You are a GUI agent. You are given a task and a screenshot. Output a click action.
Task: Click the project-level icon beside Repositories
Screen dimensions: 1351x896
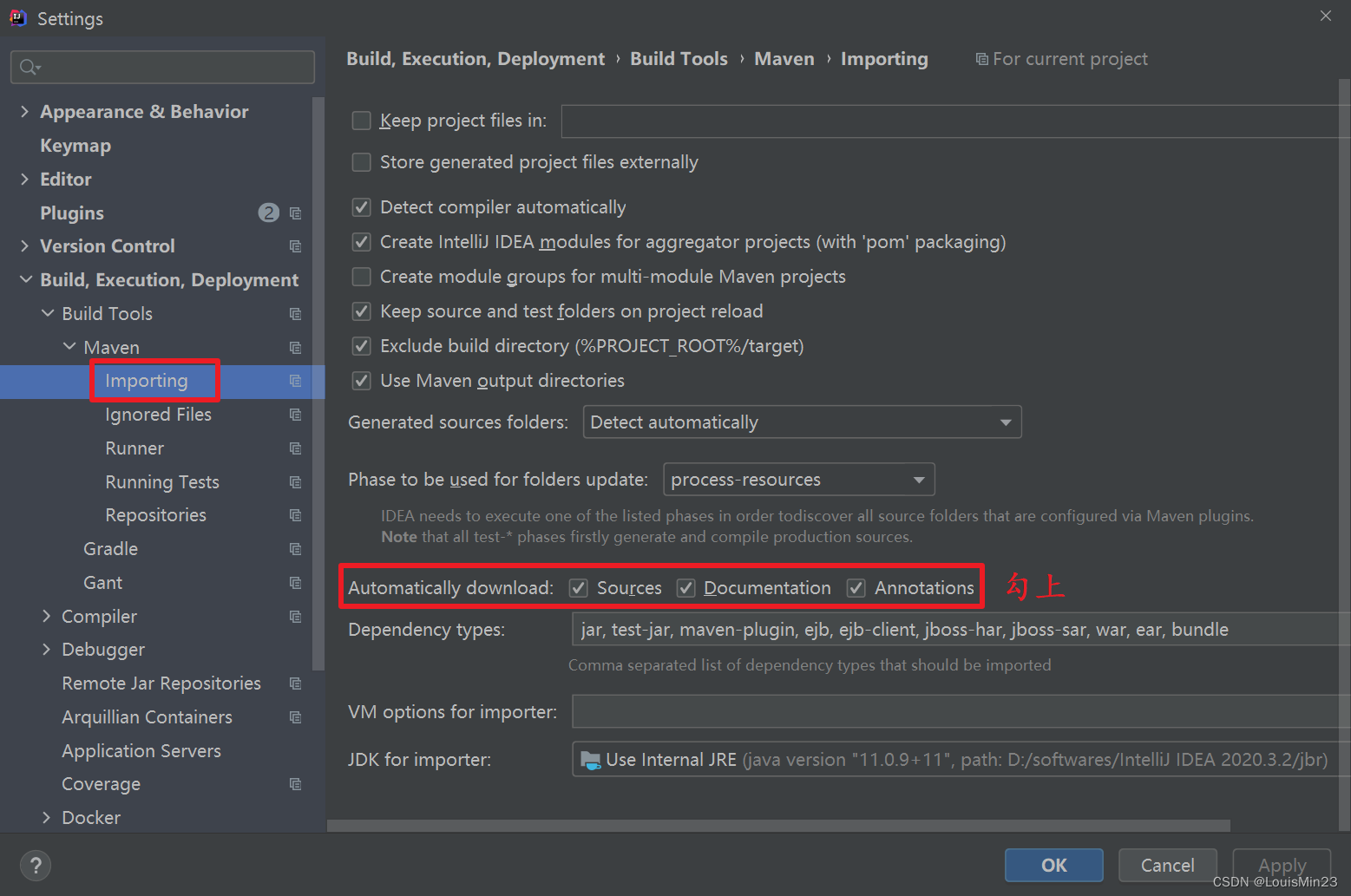[295, 515]
